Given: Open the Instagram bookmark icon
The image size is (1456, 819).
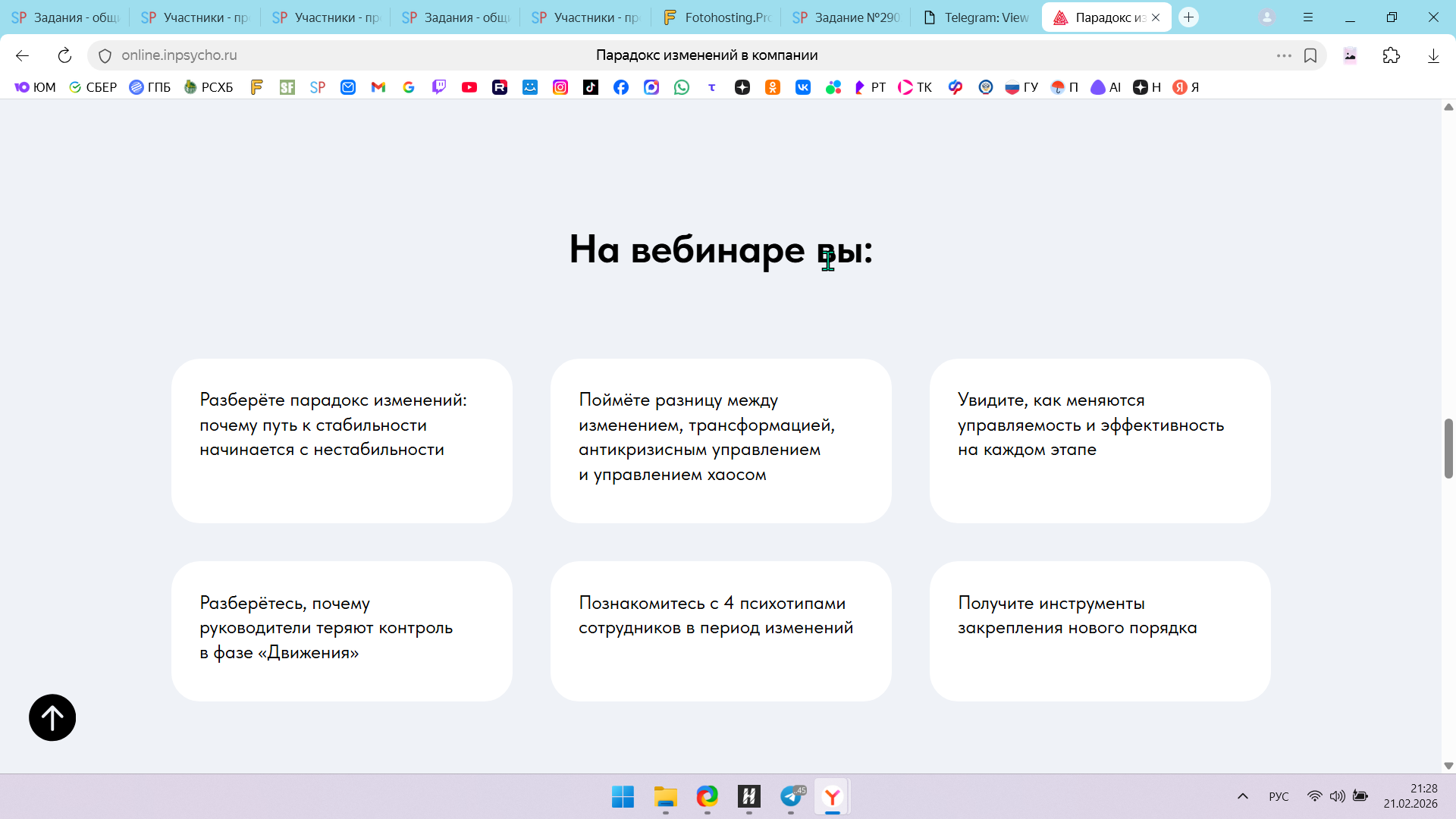Looking at the screenshot, I should [x=560, y=87].
